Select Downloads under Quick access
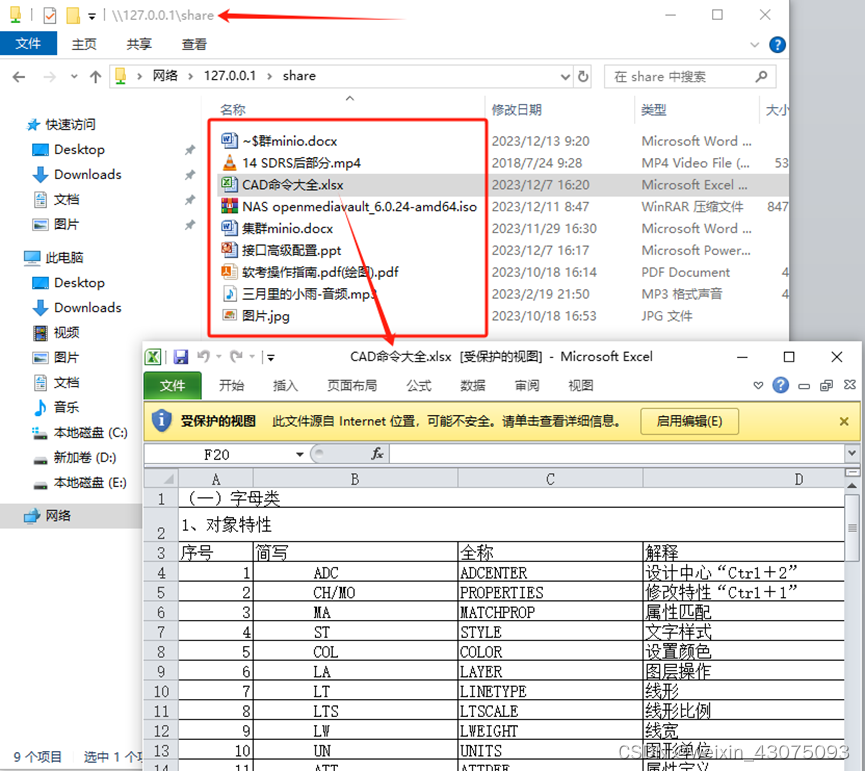Image resolution: width=865 pixels, height=771 pixels. (x=88, y=174)
